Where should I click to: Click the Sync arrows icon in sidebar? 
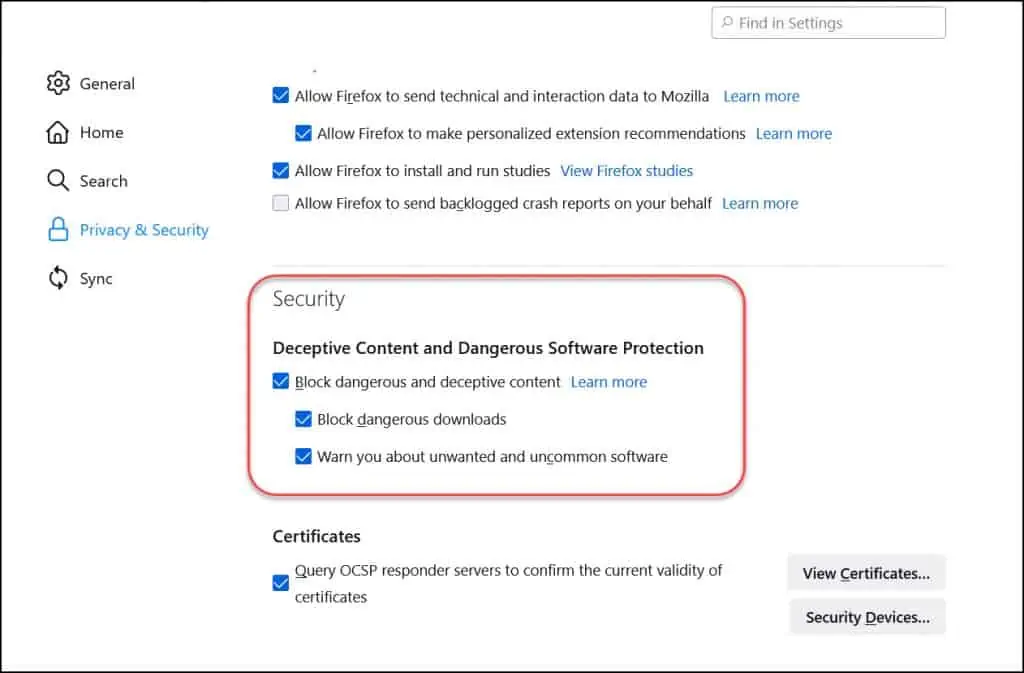(x=58, y=279)
